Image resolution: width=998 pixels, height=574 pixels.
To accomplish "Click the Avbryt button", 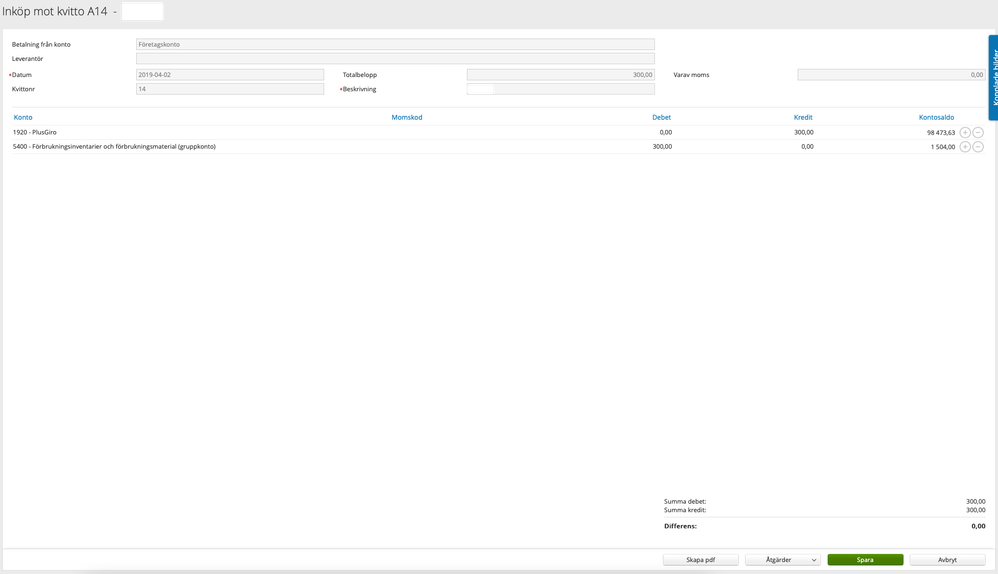I will click(x=947, y=560).
